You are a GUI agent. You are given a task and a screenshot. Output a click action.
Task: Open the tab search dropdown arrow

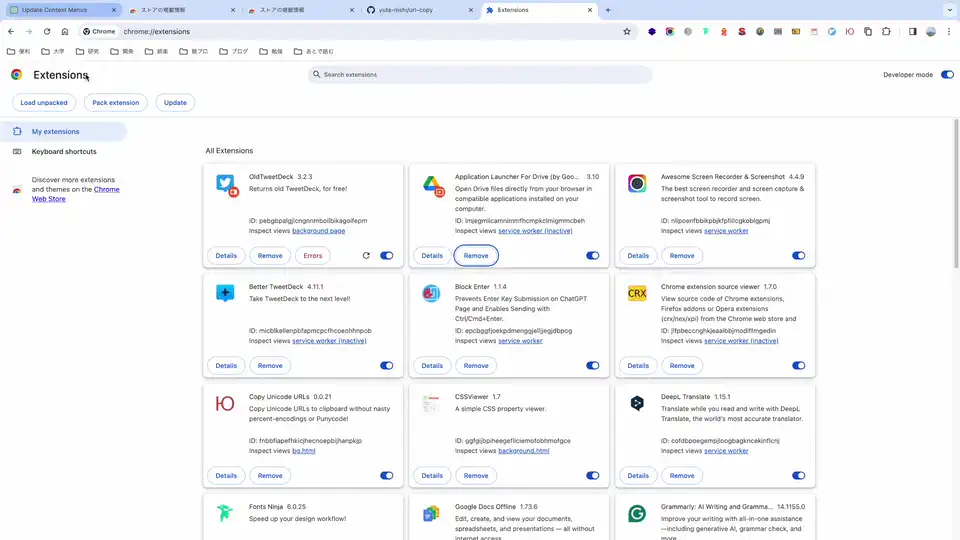[950, 10]
